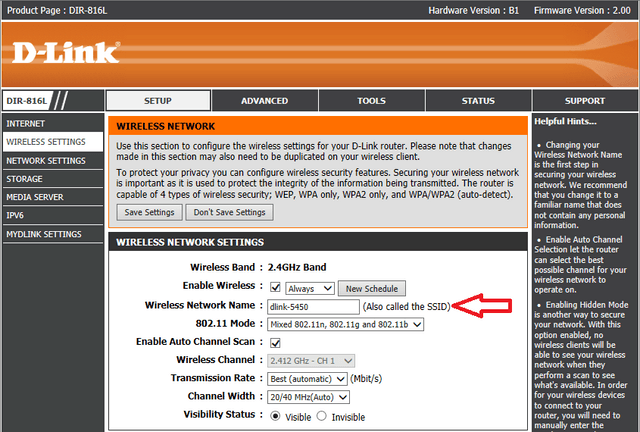This screenshot has height=432, width=640.
Task: Toggle the Enable Wireless checkbox
Action: [275, 287]
